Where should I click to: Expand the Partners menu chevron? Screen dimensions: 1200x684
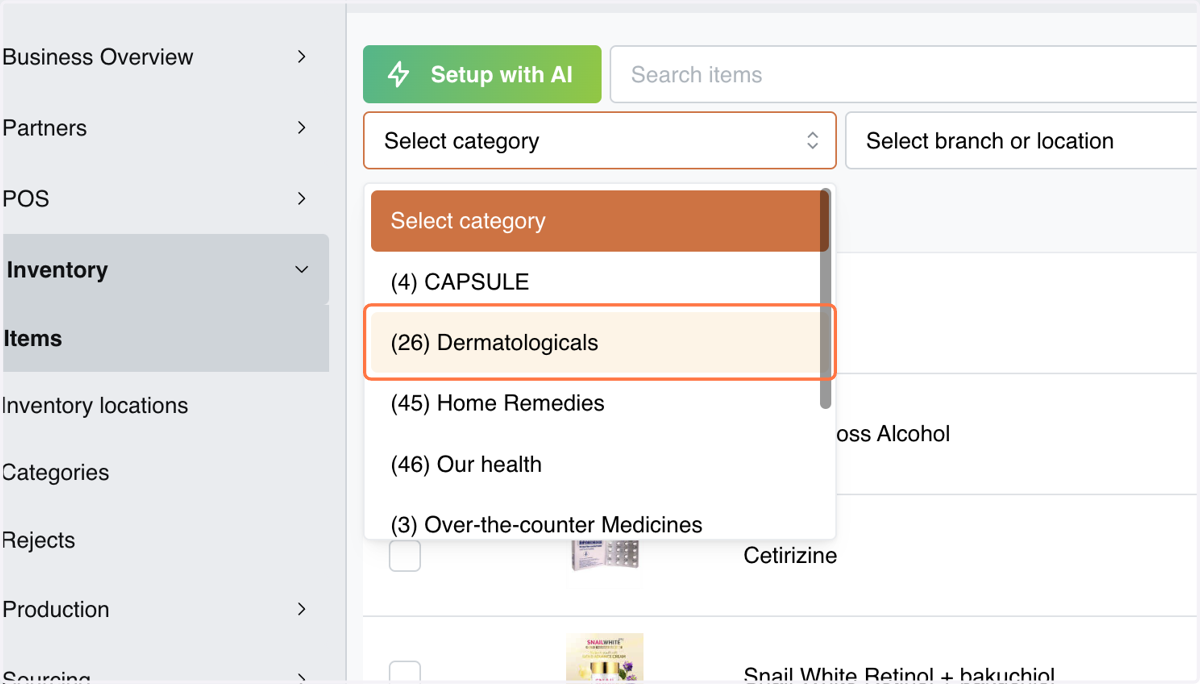pos(301,128)
